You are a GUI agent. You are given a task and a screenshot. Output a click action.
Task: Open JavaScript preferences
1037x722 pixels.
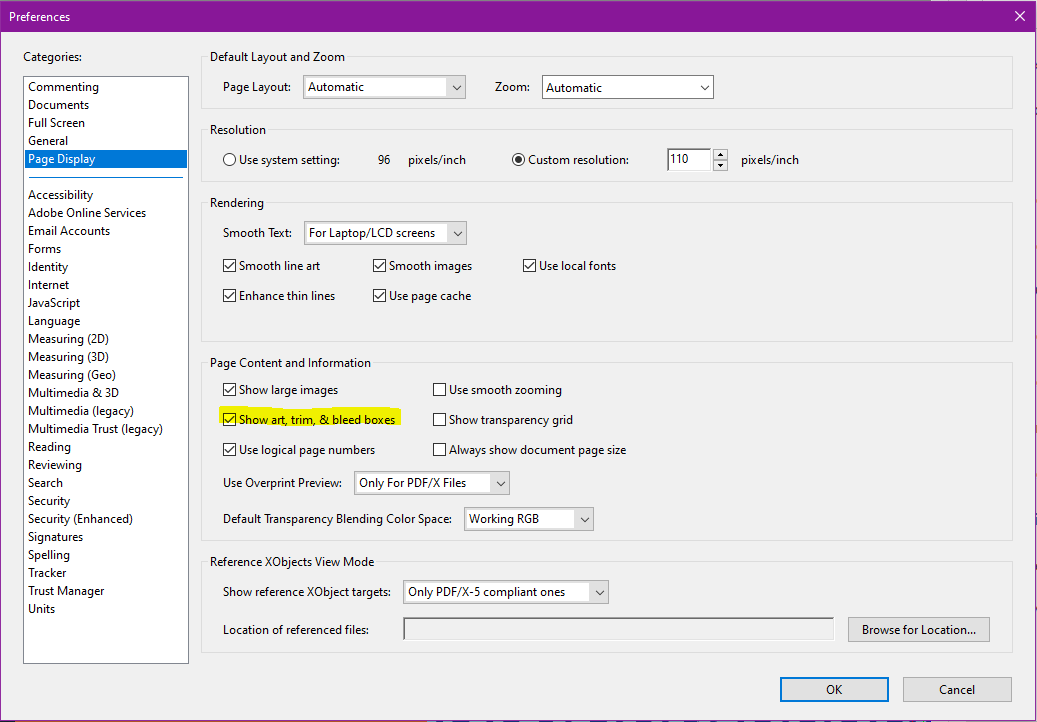click(x=54, y=302)
